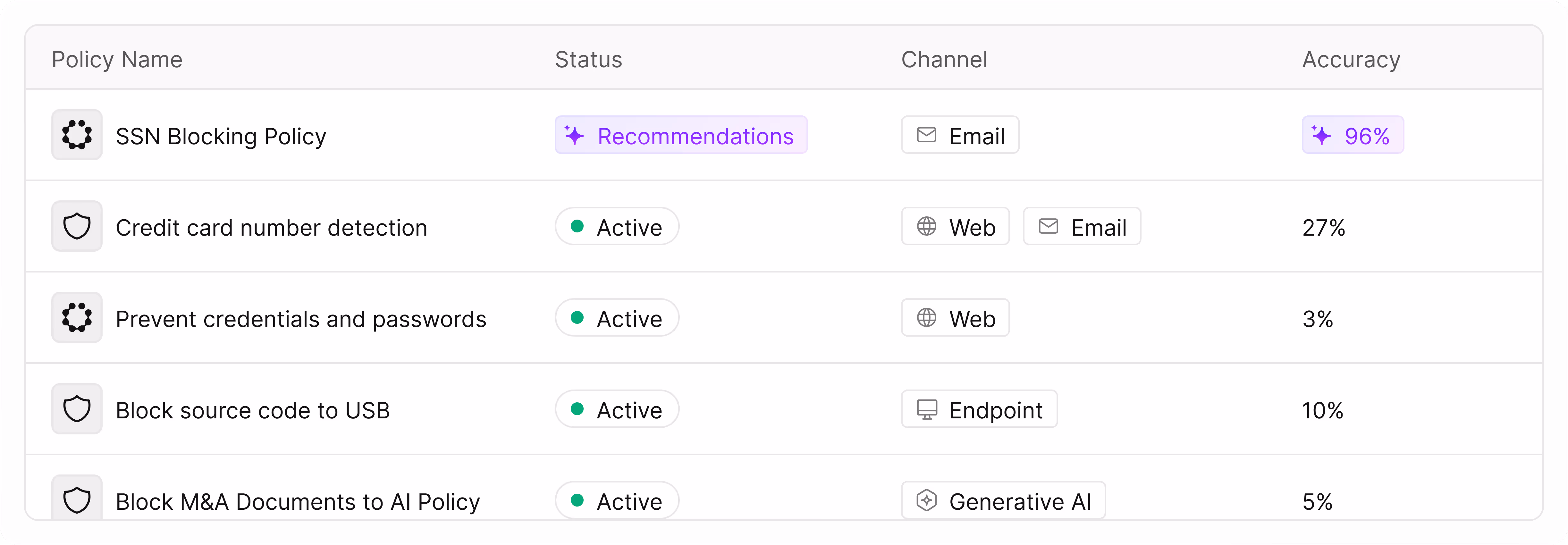Click the shield icon beside Credit card number detection
The width and height of the screenshot is (1568, 545).
(x=77, y=226)
